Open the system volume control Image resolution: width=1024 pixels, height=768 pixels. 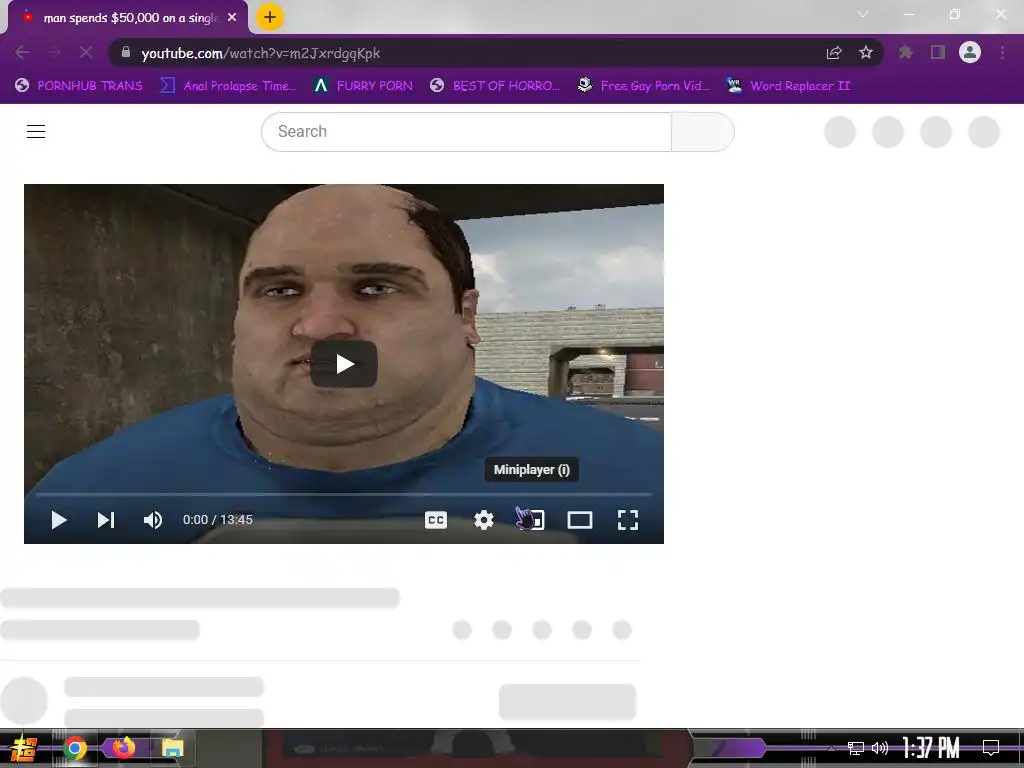880,748
